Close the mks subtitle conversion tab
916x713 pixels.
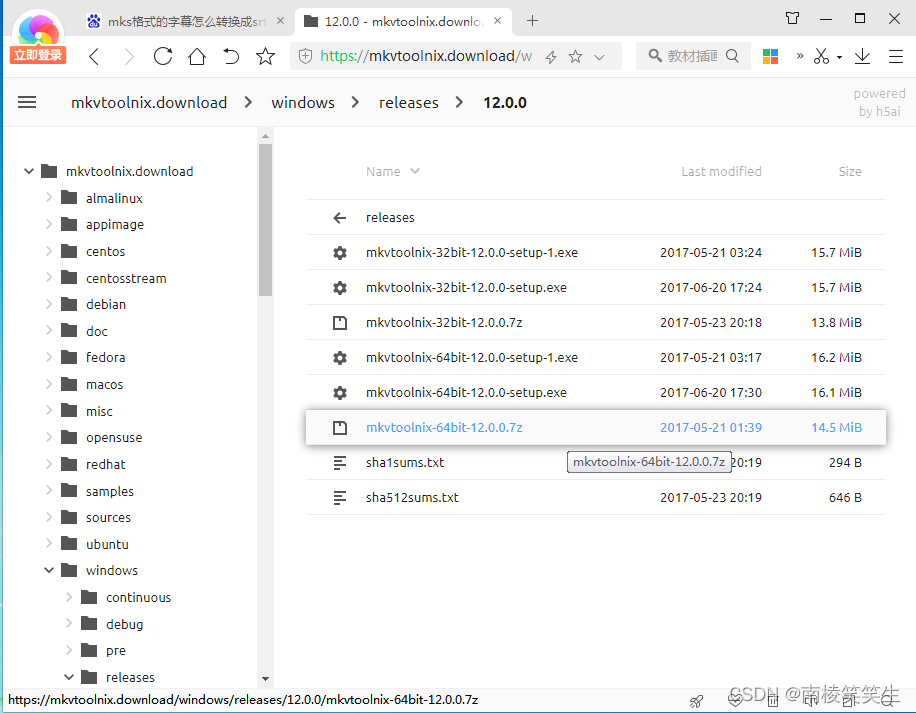click(x=280, y=20)
